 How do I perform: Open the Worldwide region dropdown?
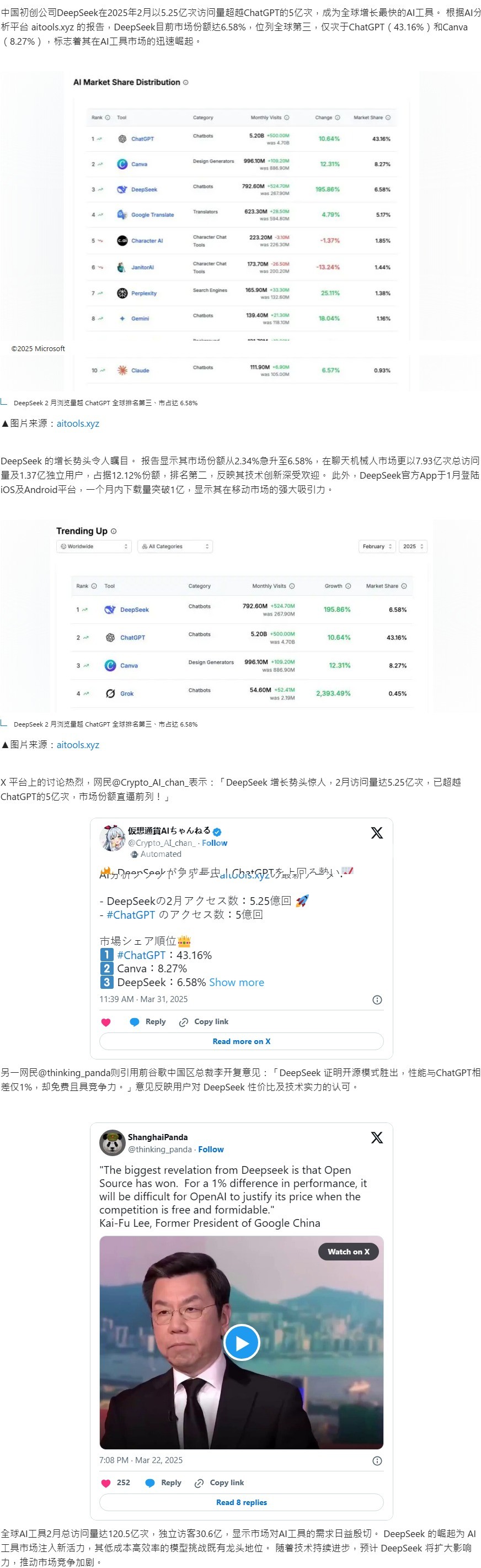(94, 546)
